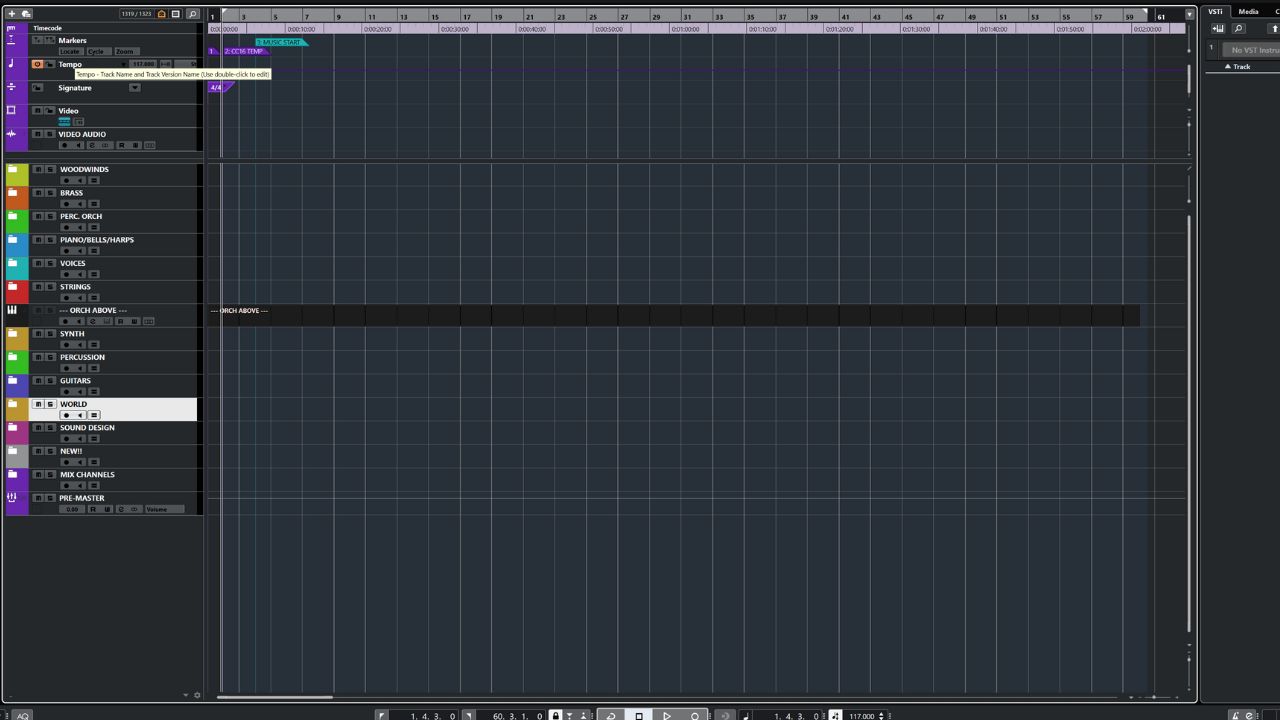This screenshot has height=720, width=1280.
Task: Click the PRE-MASTER volume value 0.00
Action: [72, 509]
